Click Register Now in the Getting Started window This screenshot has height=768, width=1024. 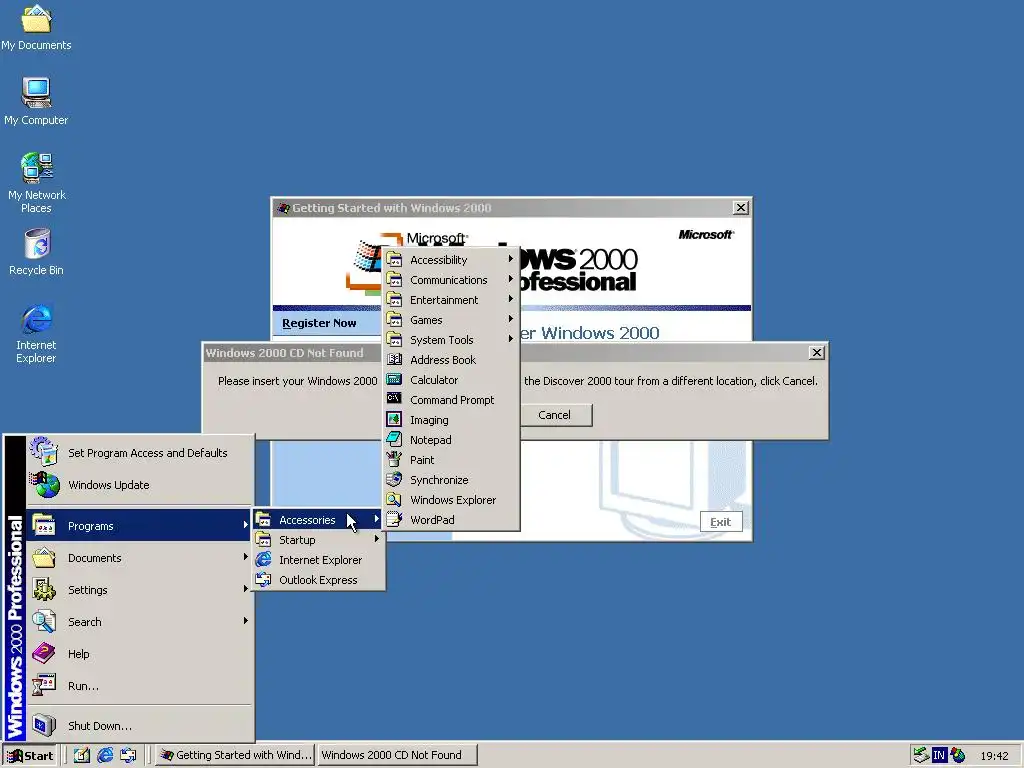319,323
